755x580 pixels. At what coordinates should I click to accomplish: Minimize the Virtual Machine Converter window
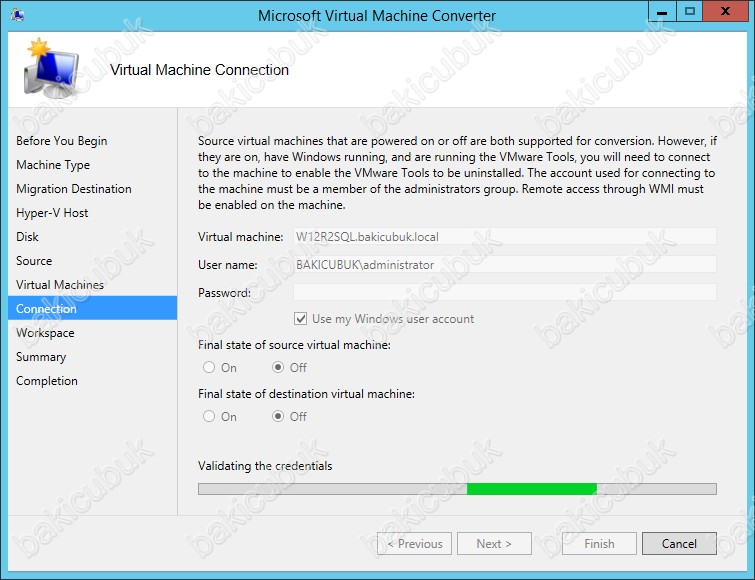pos(663,11)
